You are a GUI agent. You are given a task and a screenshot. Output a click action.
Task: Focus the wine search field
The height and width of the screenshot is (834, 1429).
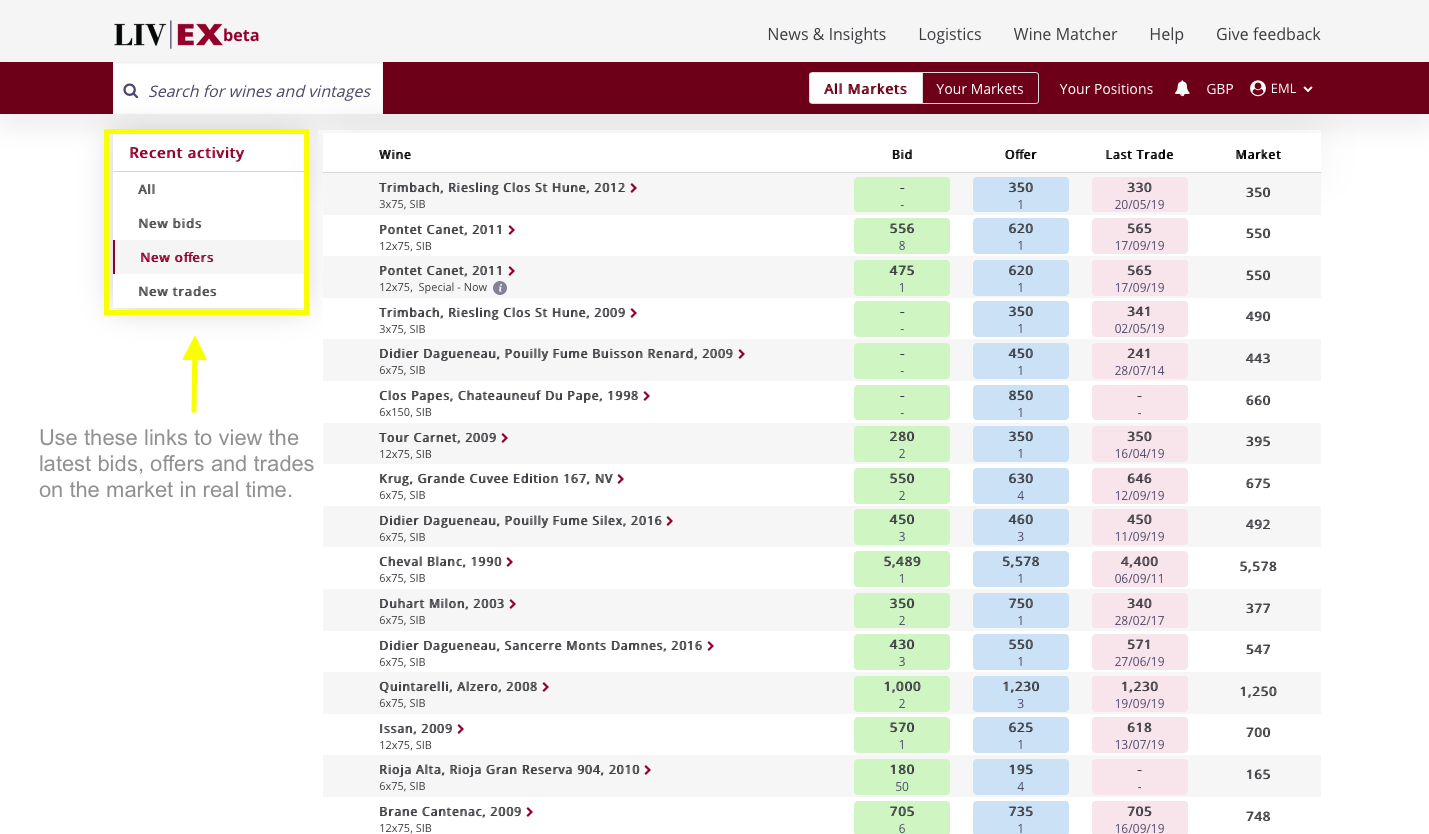tap(248, 91)
